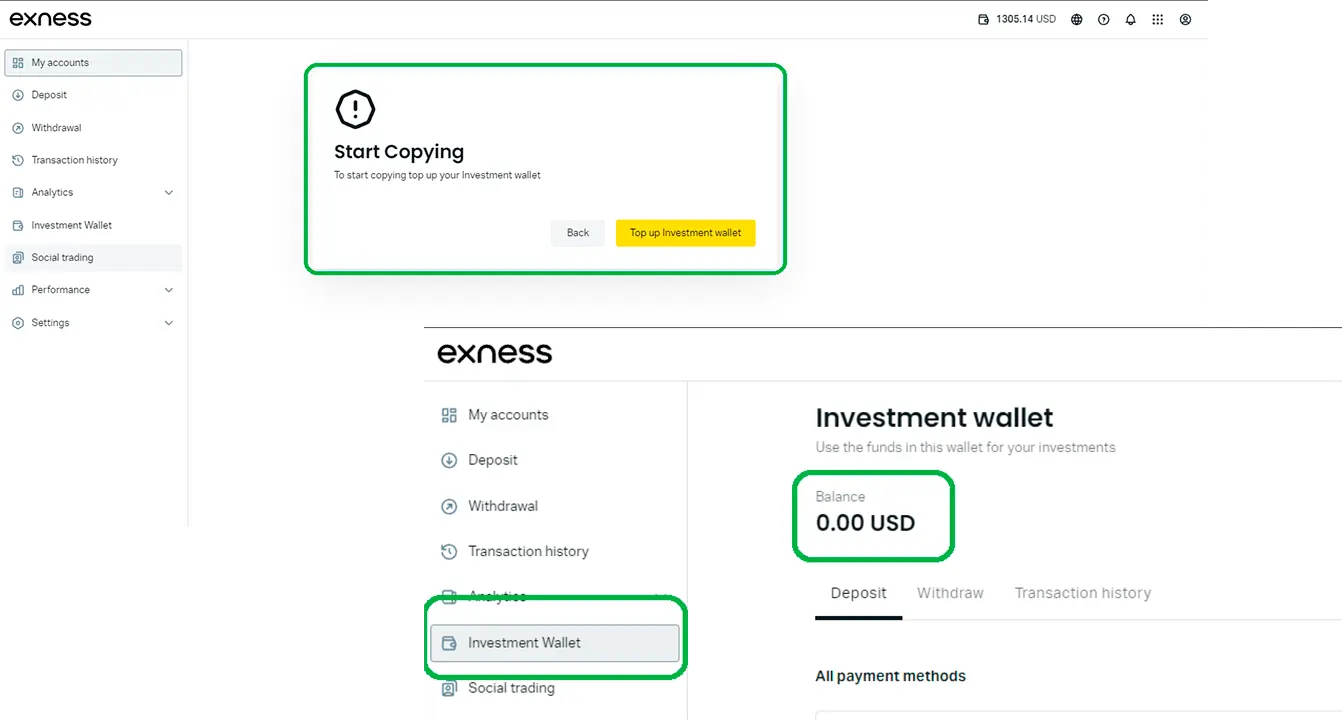The width and height of the screenshot is (1344, 720).
Task: Open the profile account icon
Action: pyautogui.click(x=1185, y=19)
